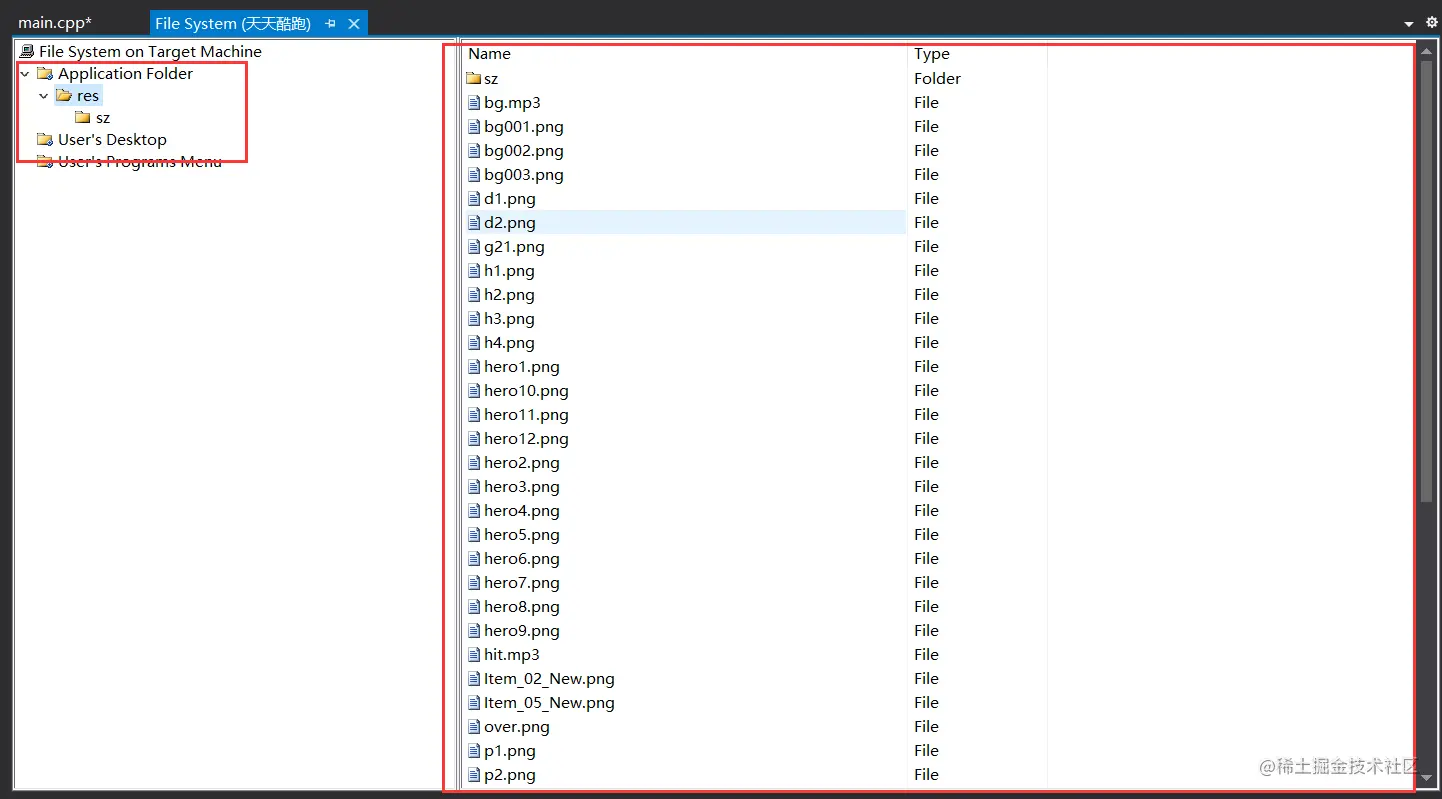The image size is (1442, 799).
Task: Open the tab list dropdown arrow
Action: point(1408,24)
